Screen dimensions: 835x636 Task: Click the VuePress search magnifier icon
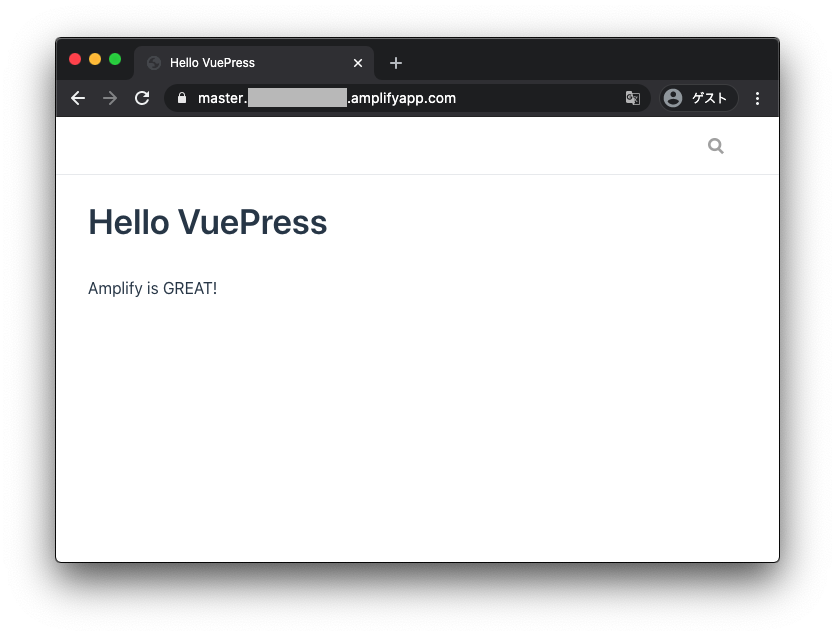coord(716,145)
